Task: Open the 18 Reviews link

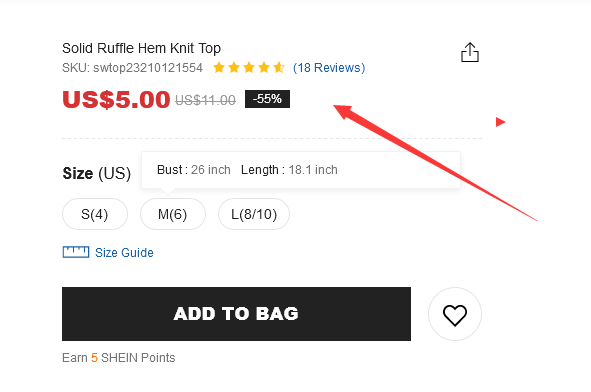Action: [329, 68]
